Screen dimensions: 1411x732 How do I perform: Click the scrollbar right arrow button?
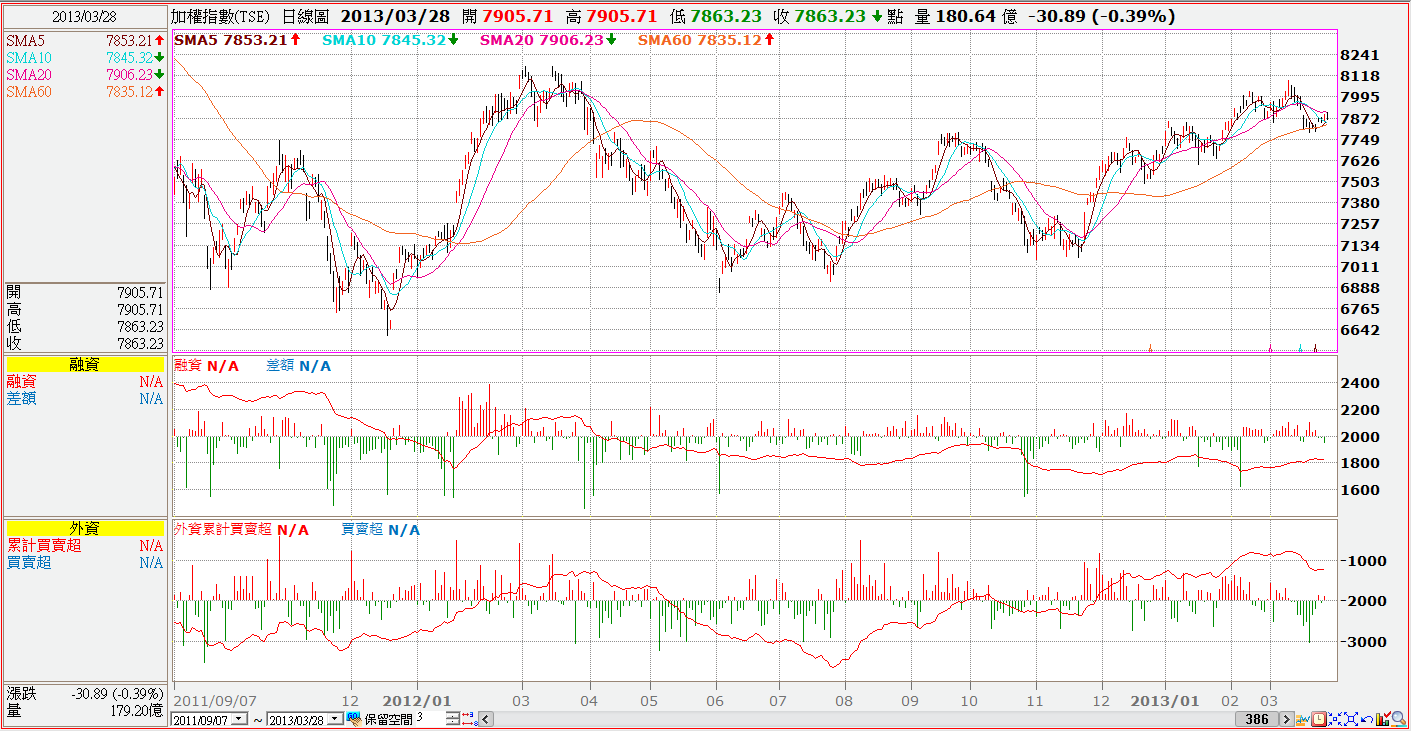pyautogui.click(x=1287, y=719)
